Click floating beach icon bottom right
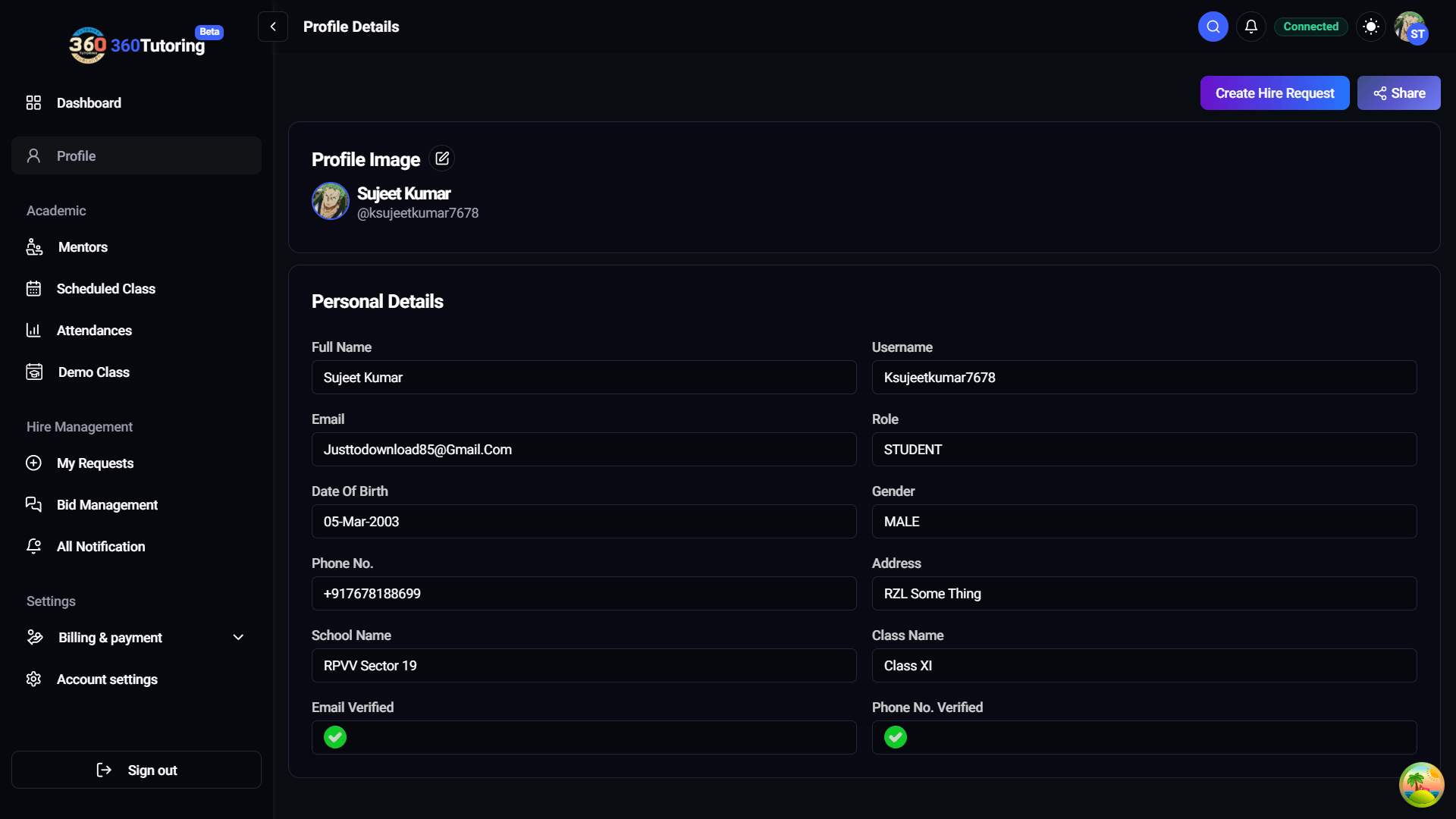 1421,785
